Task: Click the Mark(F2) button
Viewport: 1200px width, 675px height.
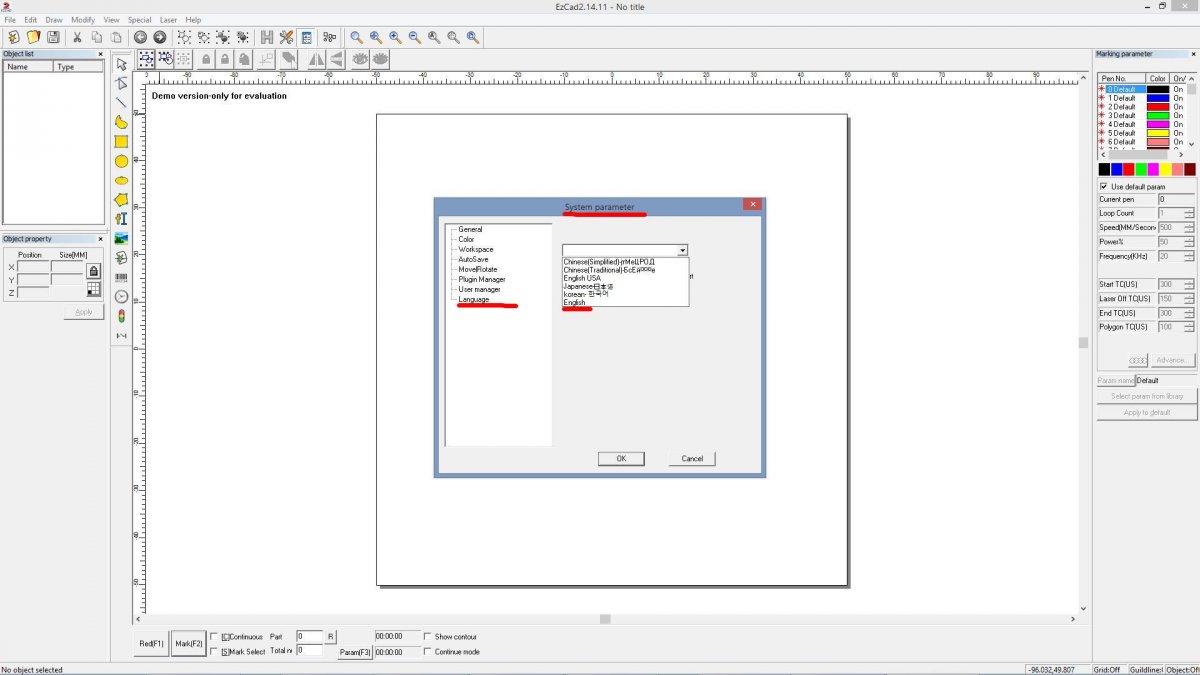Action: (x=189, y=644)
